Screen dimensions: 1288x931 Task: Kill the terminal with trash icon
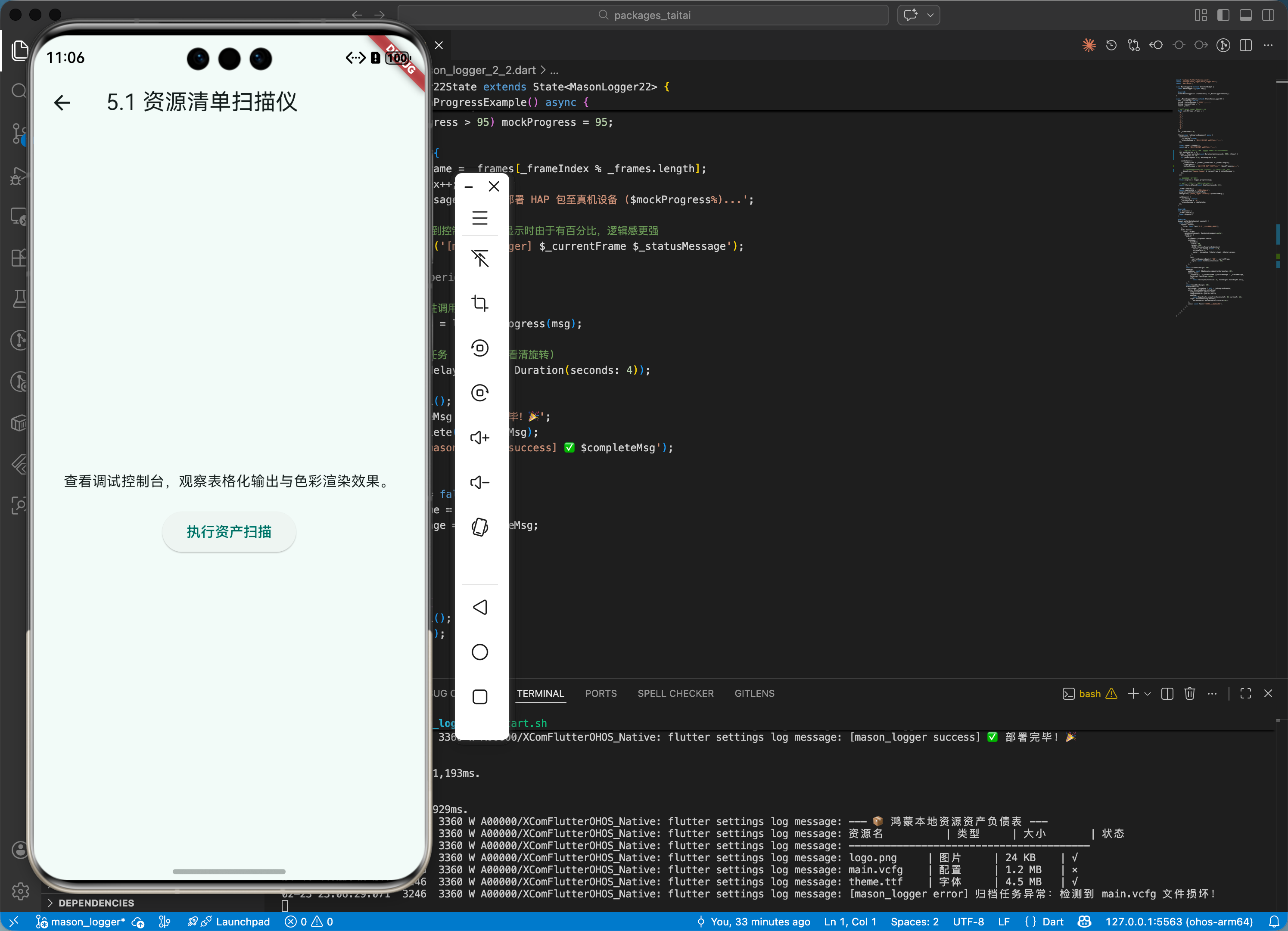point(1189,694)
